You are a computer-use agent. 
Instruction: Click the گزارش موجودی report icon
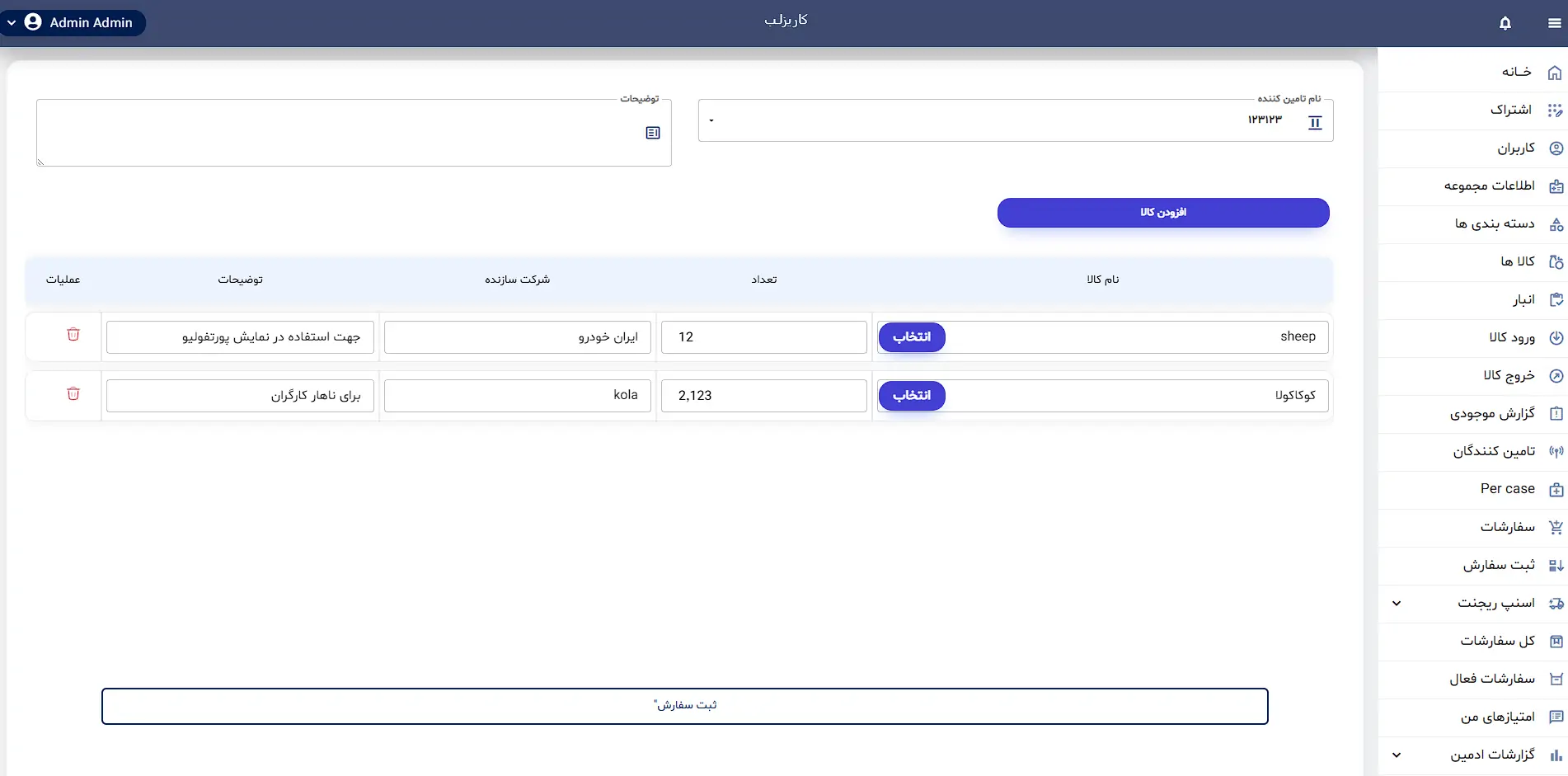1556,414
